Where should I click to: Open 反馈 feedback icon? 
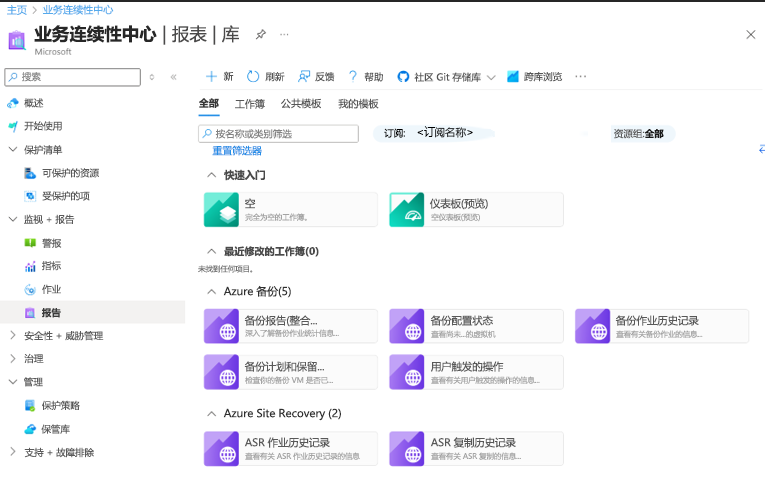click(x=304, y=77)
